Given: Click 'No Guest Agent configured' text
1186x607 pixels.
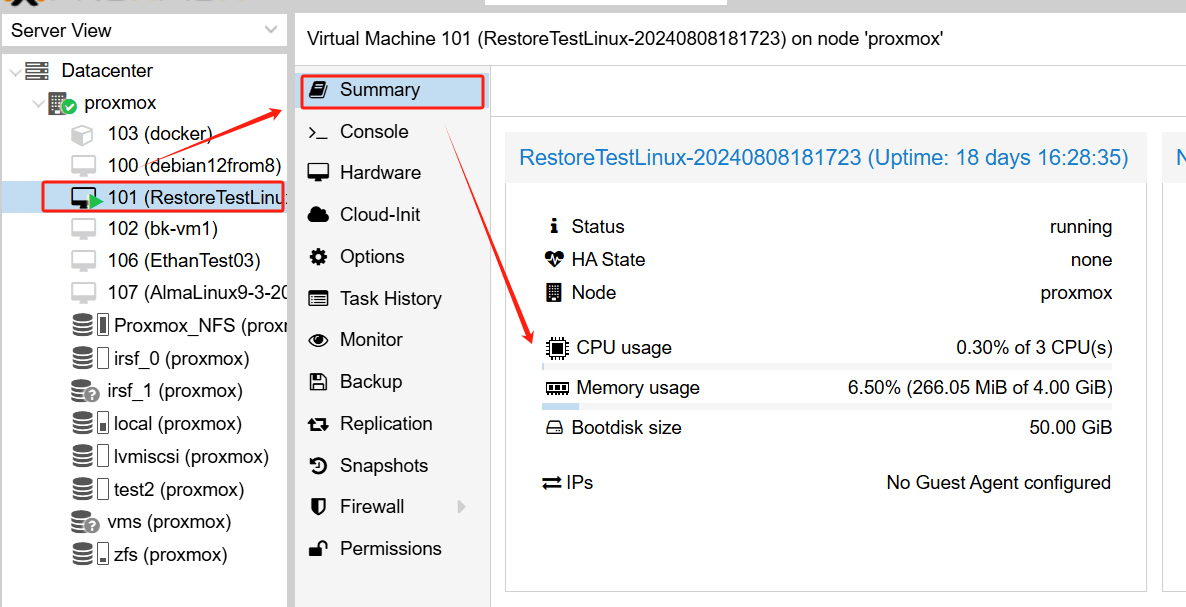Looking at the screenshot, I should click(x=998, y=482).
